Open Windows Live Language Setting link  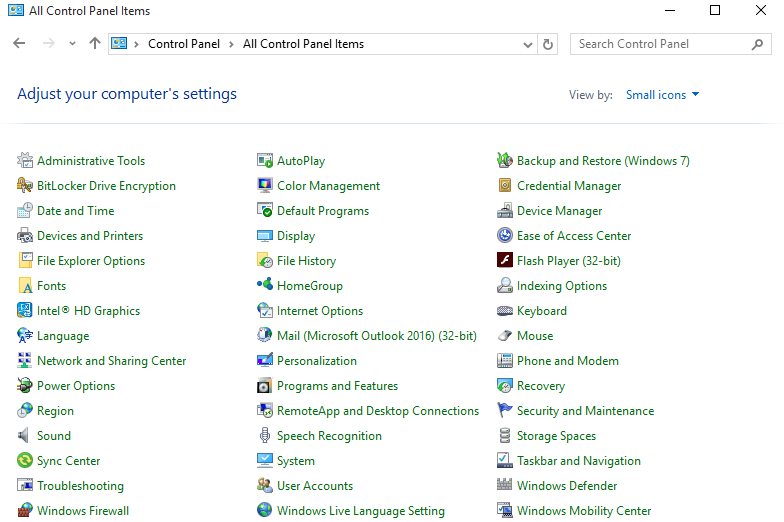[x=361, y=511]
